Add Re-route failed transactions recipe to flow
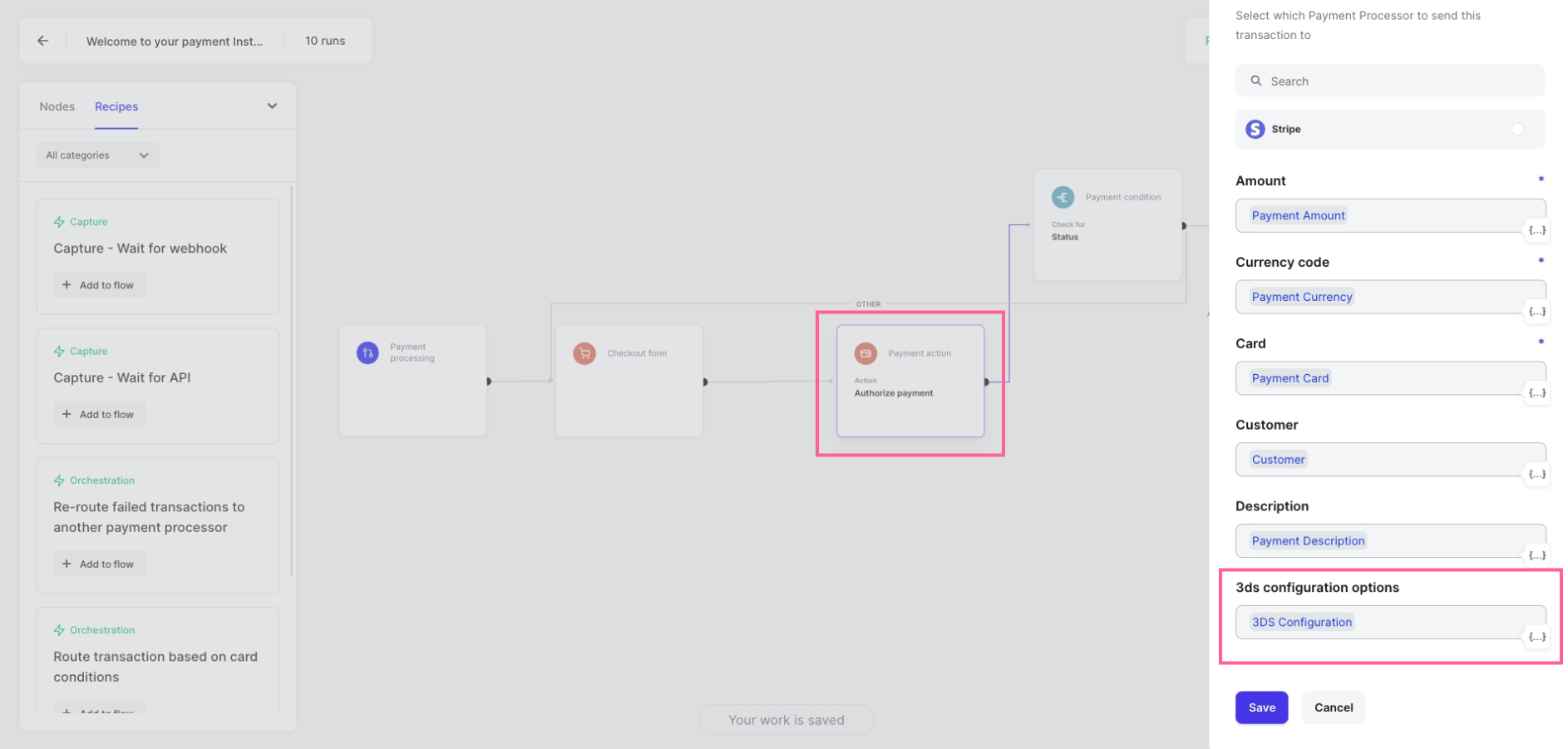 [x=99, y=564]
